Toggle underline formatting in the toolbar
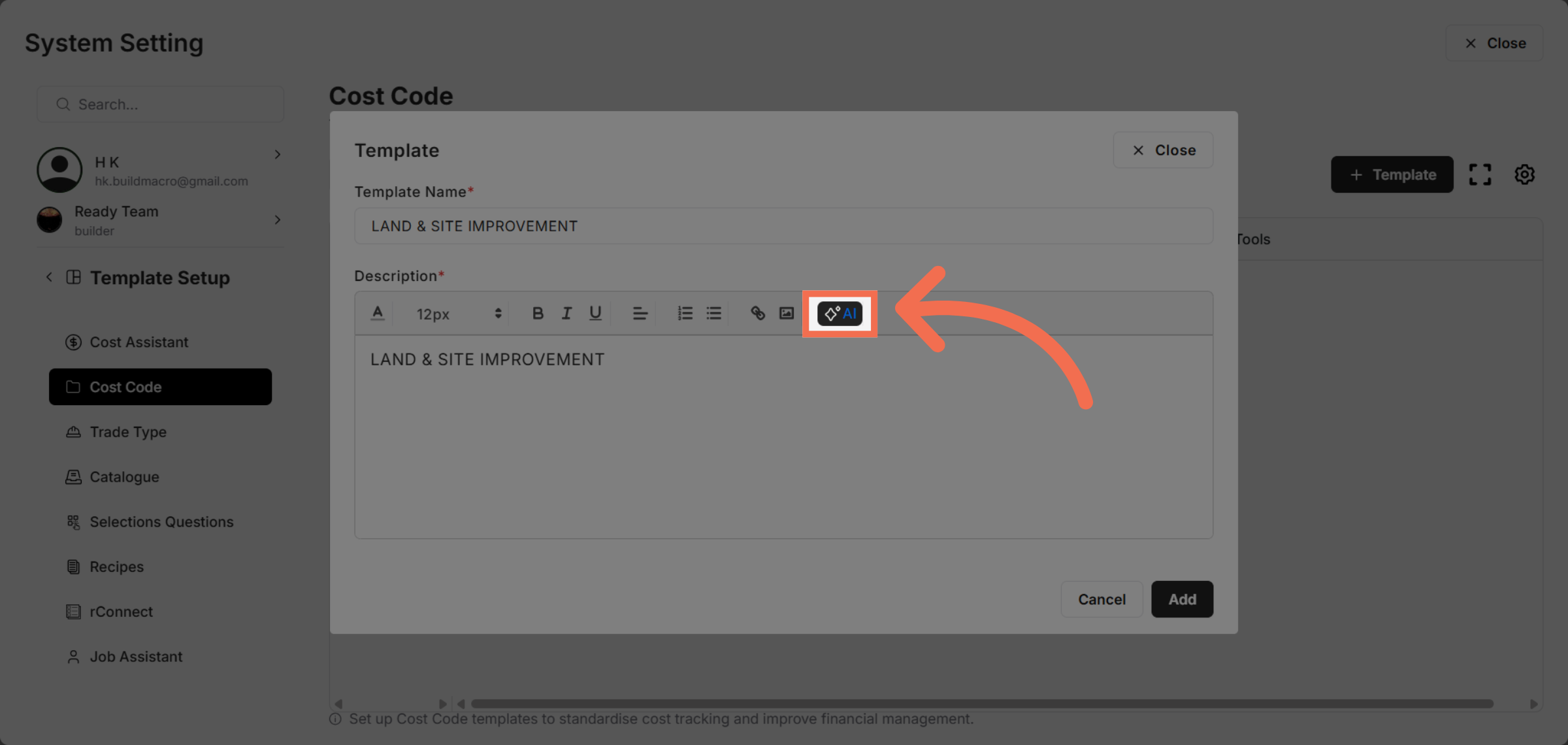This screenshot has width=1568, height=745. (x=595, y=314)
